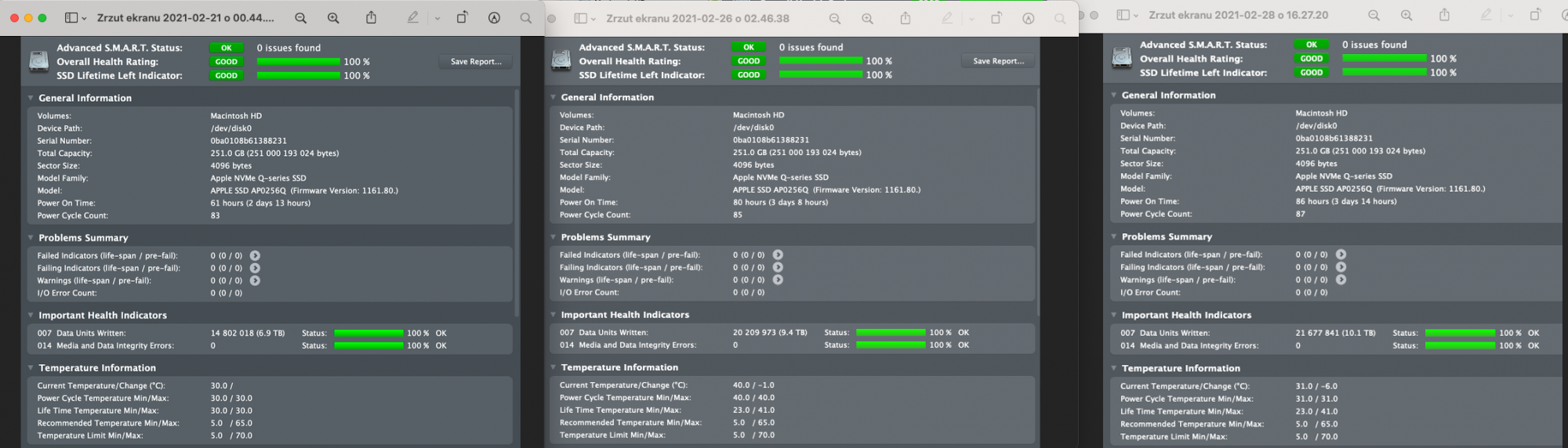Collapse Temperature Information in the 2021-02-28 window
Viewport: 1568px width, 448px height.
click(x=1113, y=368)
